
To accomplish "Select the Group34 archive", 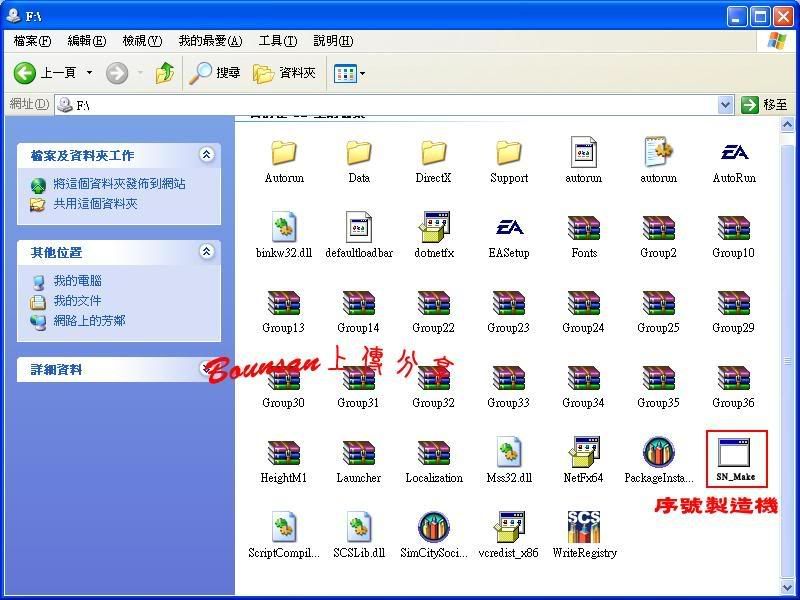I will pos(584,386).
